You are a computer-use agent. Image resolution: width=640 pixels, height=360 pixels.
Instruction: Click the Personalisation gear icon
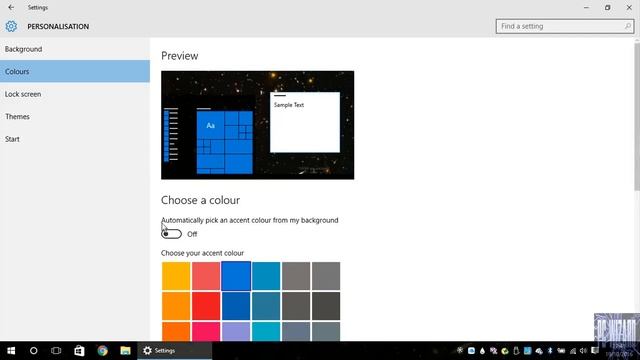click(x=11, y=27)
